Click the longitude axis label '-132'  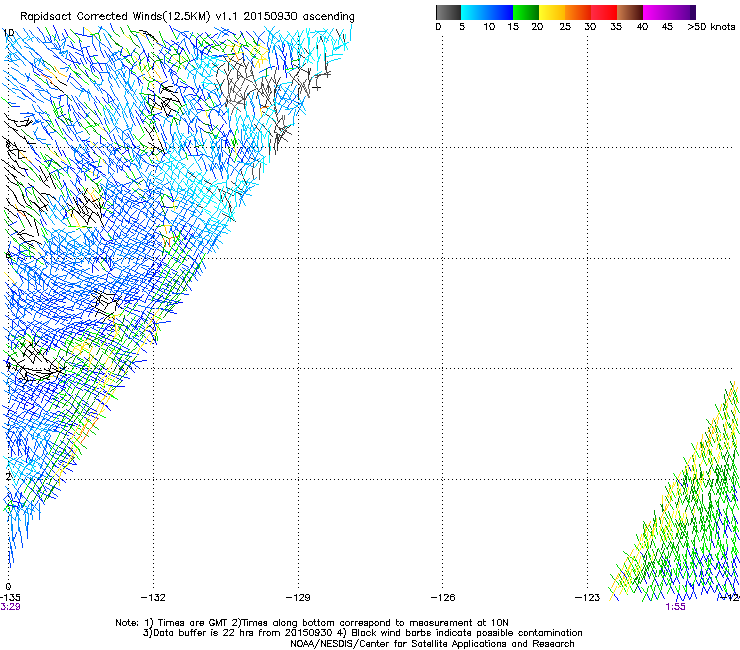tap(153, 598)
